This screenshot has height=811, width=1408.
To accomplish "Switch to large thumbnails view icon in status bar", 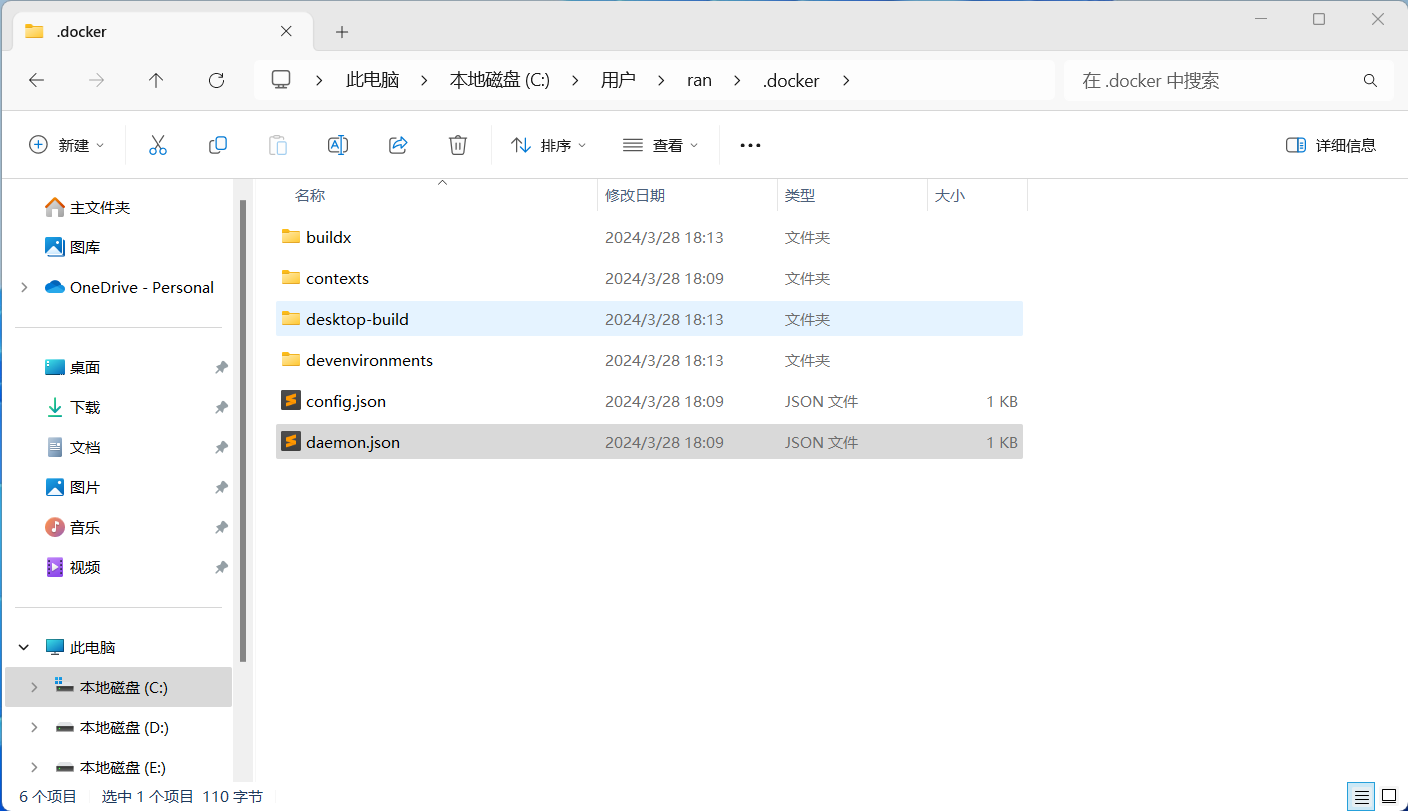I will pos(1389,797).
